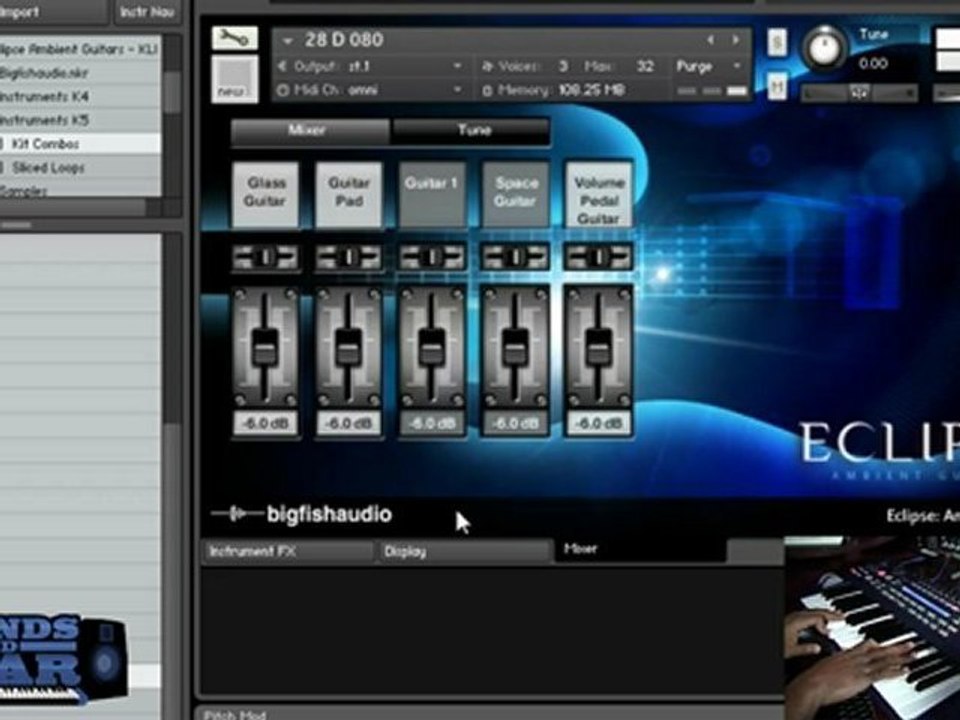Click the Guitar 1 -6.0 dB value
The image size is (960, 720).
coord(432,424)
